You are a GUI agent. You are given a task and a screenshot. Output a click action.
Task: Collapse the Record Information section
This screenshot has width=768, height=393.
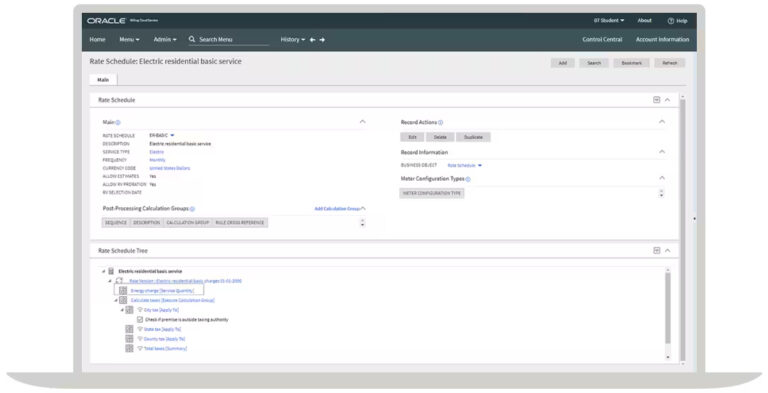(662, 152)
